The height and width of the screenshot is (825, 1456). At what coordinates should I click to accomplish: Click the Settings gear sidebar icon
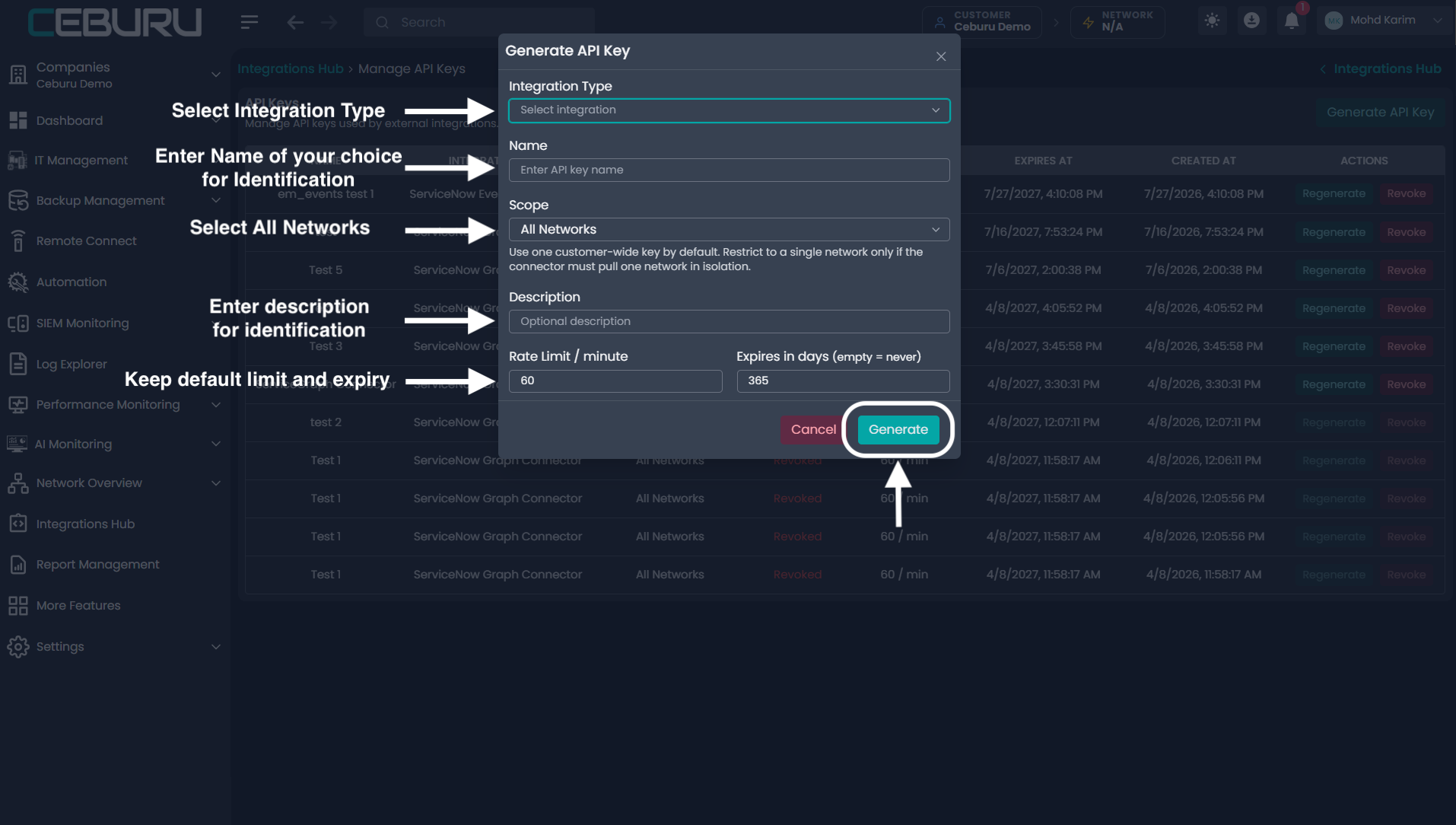[18, 646]
